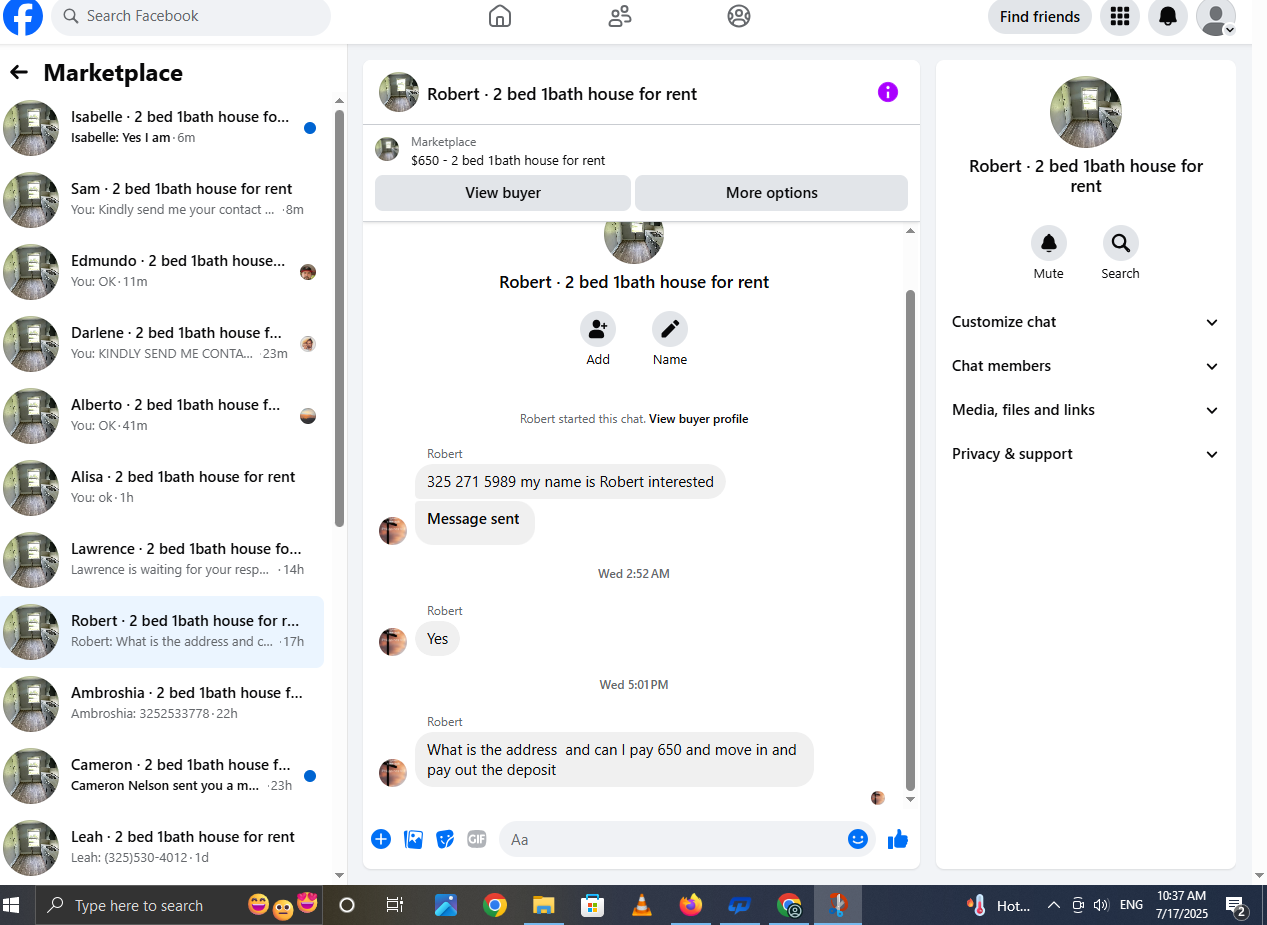Choose a sticker icon

(445, 839)
